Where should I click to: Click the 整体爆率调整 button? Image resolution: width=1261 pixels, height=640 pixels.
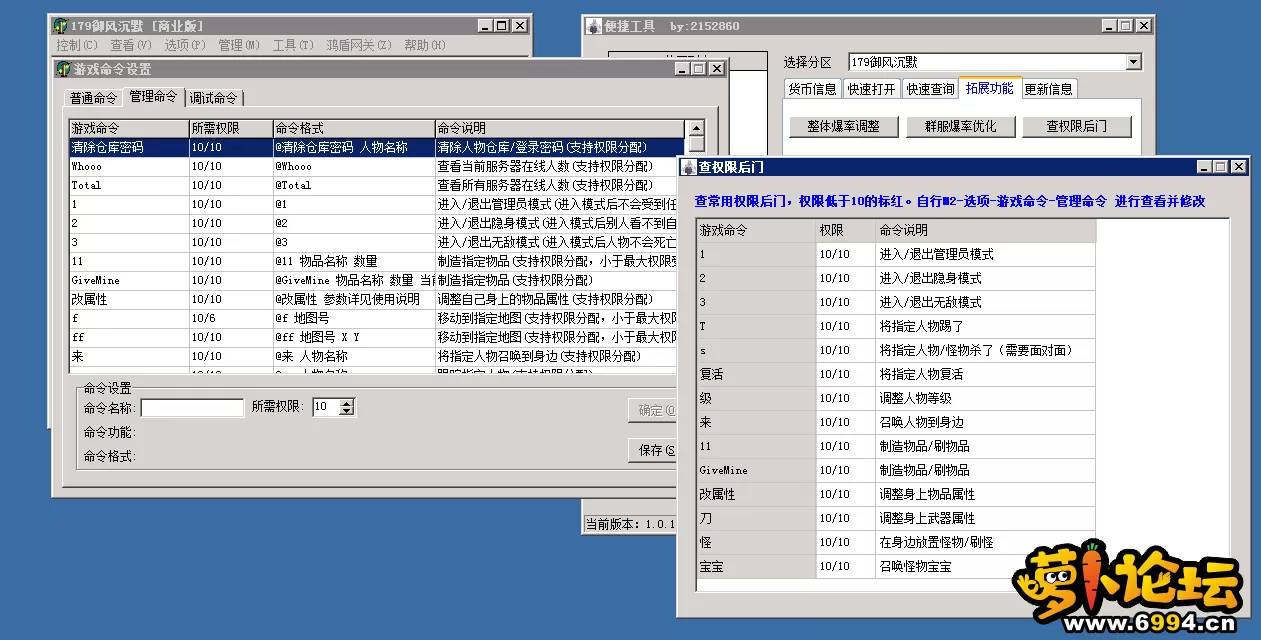click(843, 127)
